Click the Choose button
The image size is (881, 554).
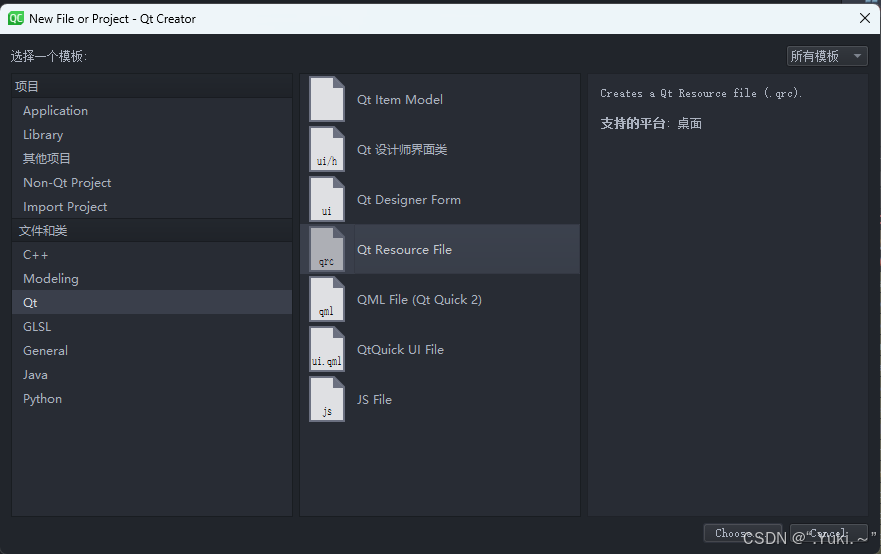743,533
